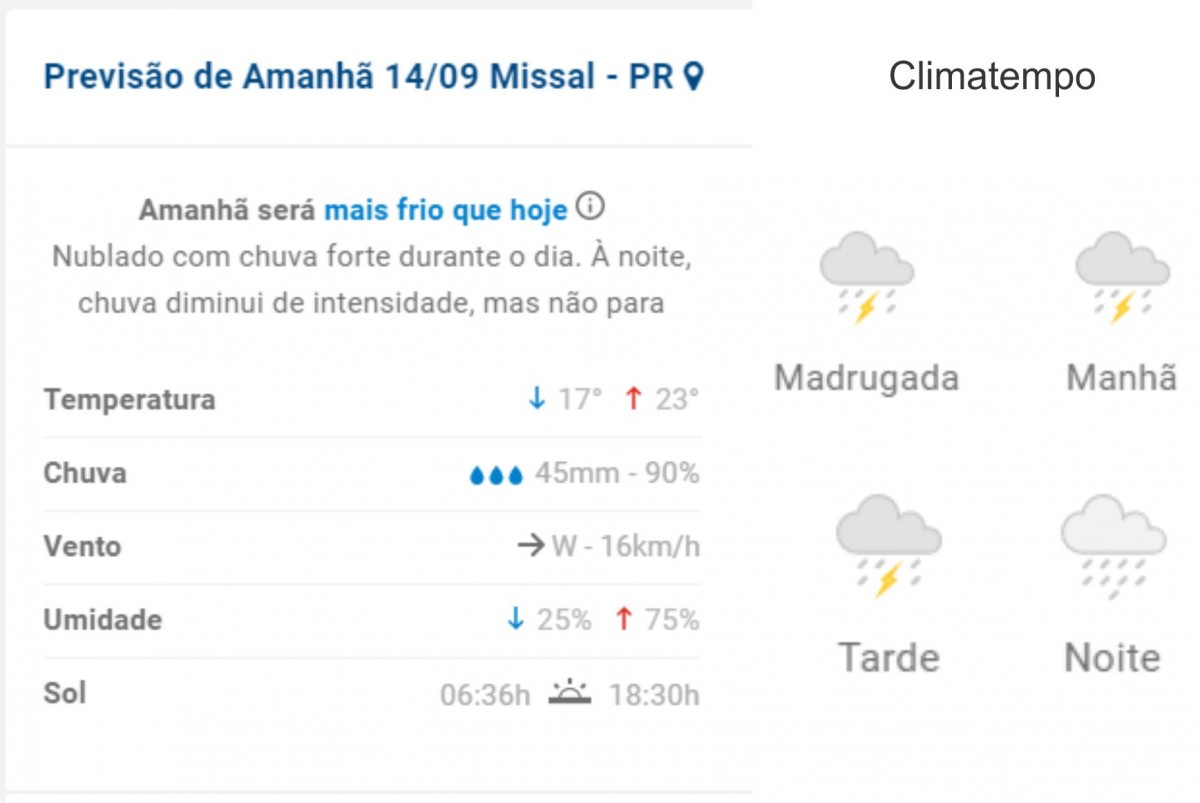
Task: Select the Umidade row label
Action: 102,619
